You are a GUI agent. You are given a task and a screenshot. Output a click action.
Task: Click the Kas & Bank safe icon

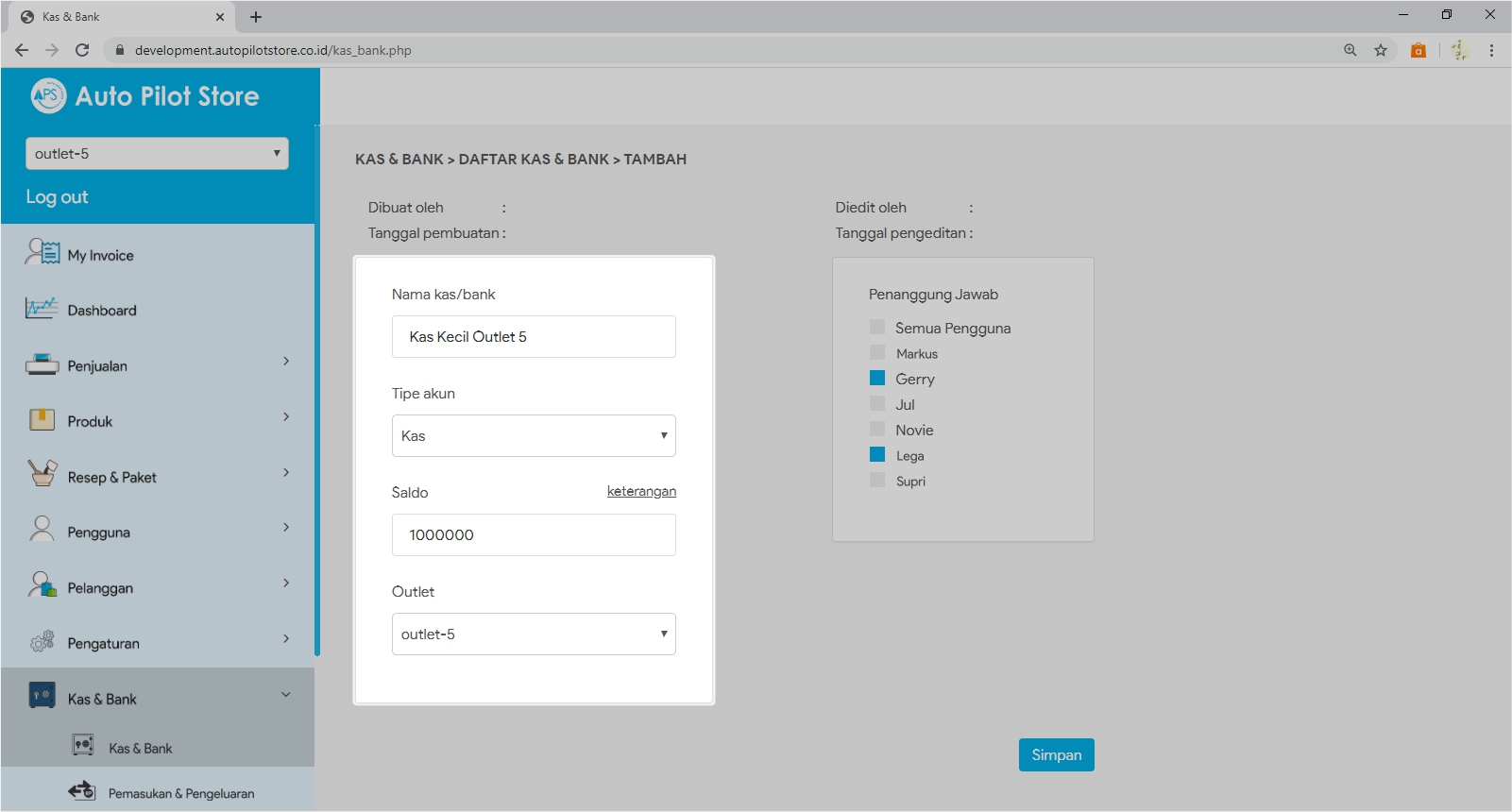pyautogui.click(x=42, y=696)
